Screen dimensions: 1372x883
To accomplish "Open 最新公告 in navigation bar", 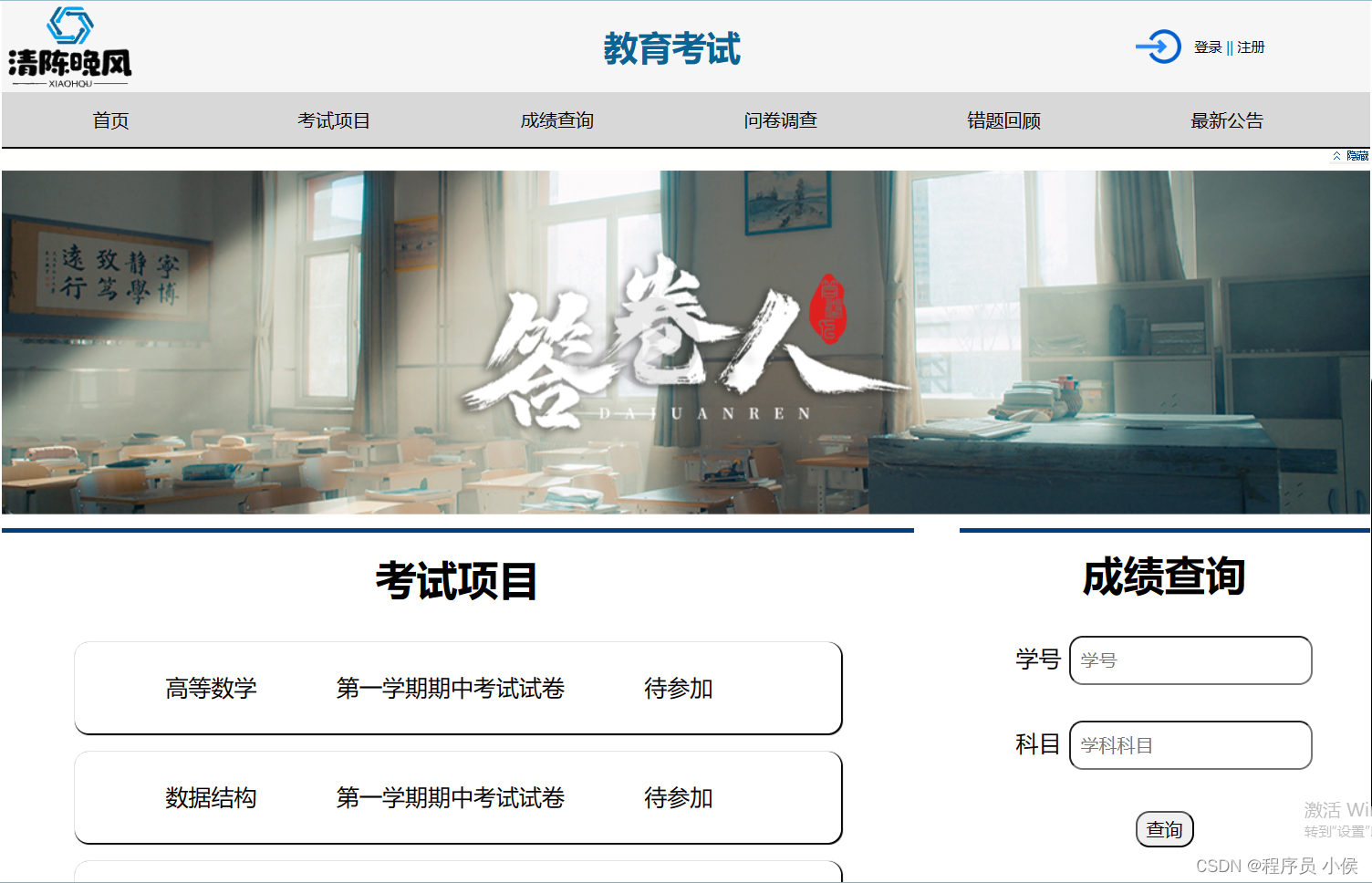I will [1227, 120].
